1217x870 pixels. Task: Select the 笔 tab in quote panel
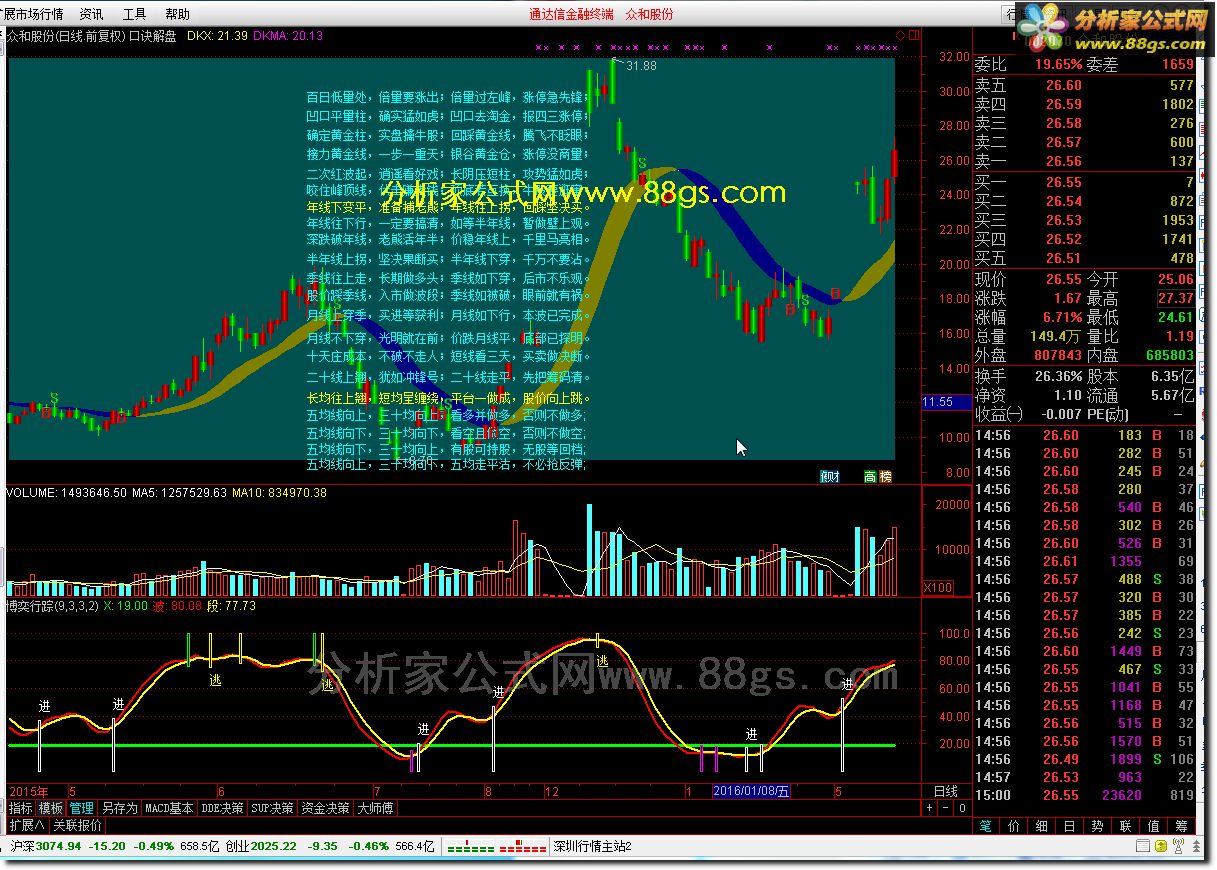pos(986,826)
